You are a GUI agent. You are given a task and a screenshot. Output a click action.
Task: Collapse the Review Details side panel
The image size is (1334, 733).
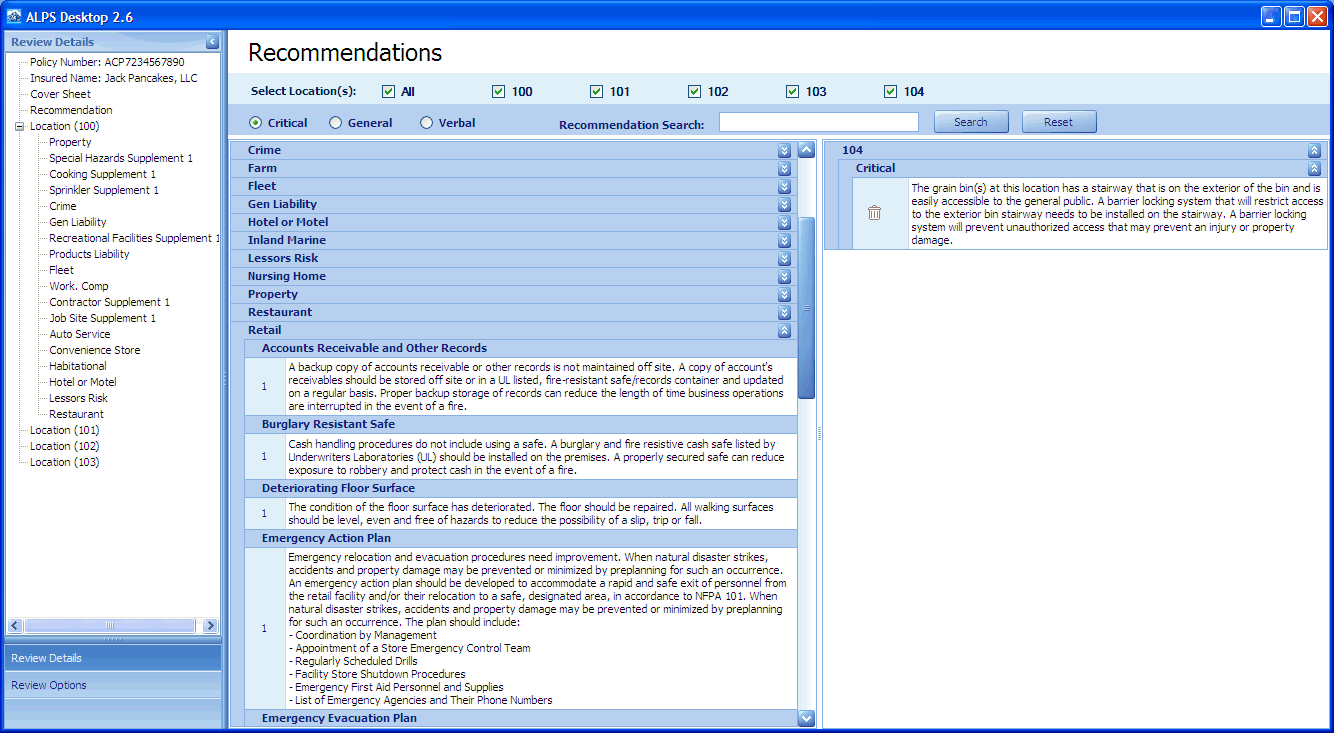212,42
